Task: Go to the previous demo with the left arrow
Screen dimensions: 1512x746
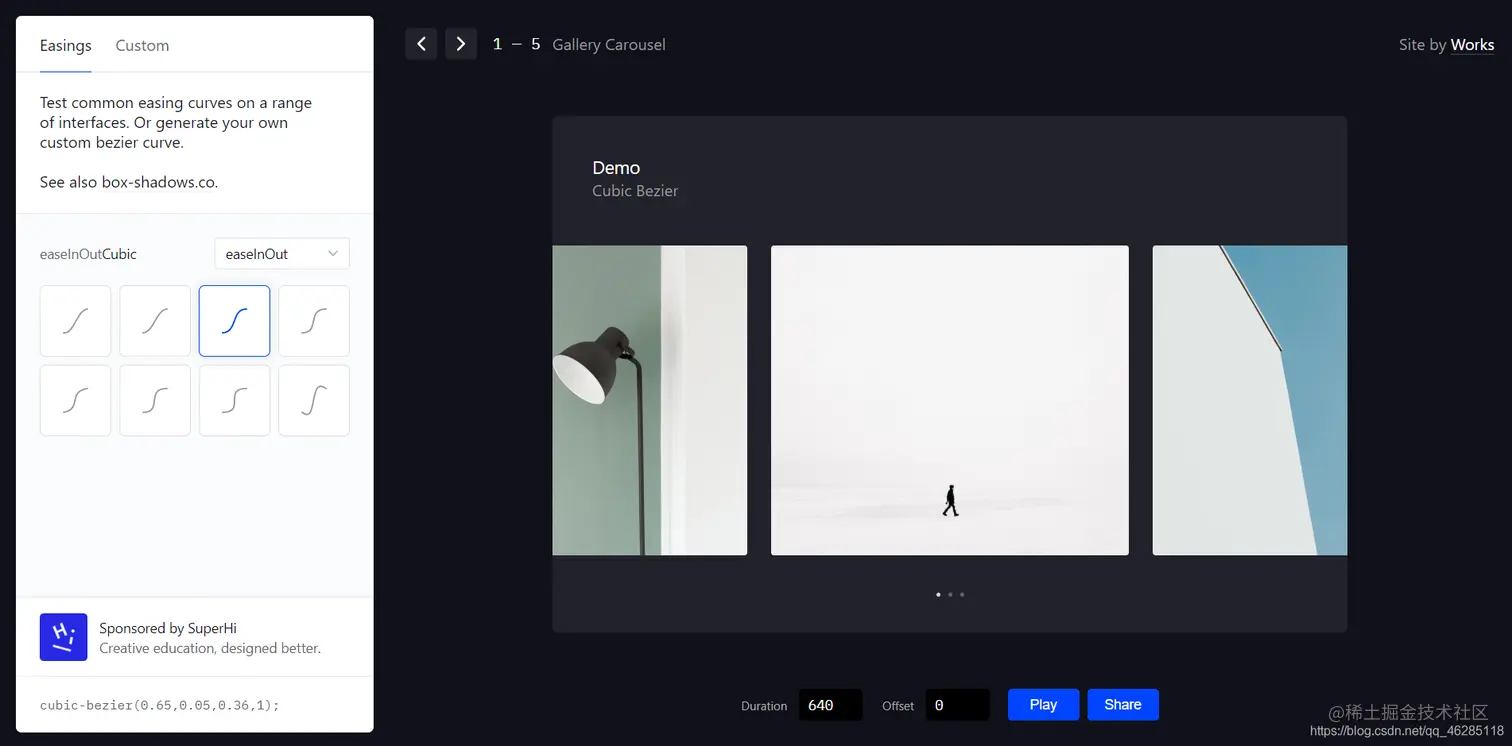Action: tap(421, 44)
